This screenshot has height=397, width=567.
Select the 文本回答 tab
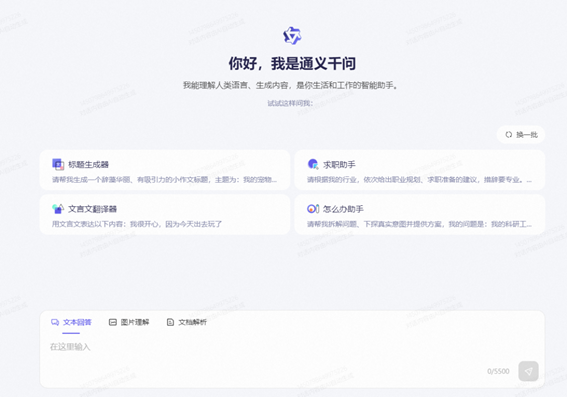tap(71, 322)
